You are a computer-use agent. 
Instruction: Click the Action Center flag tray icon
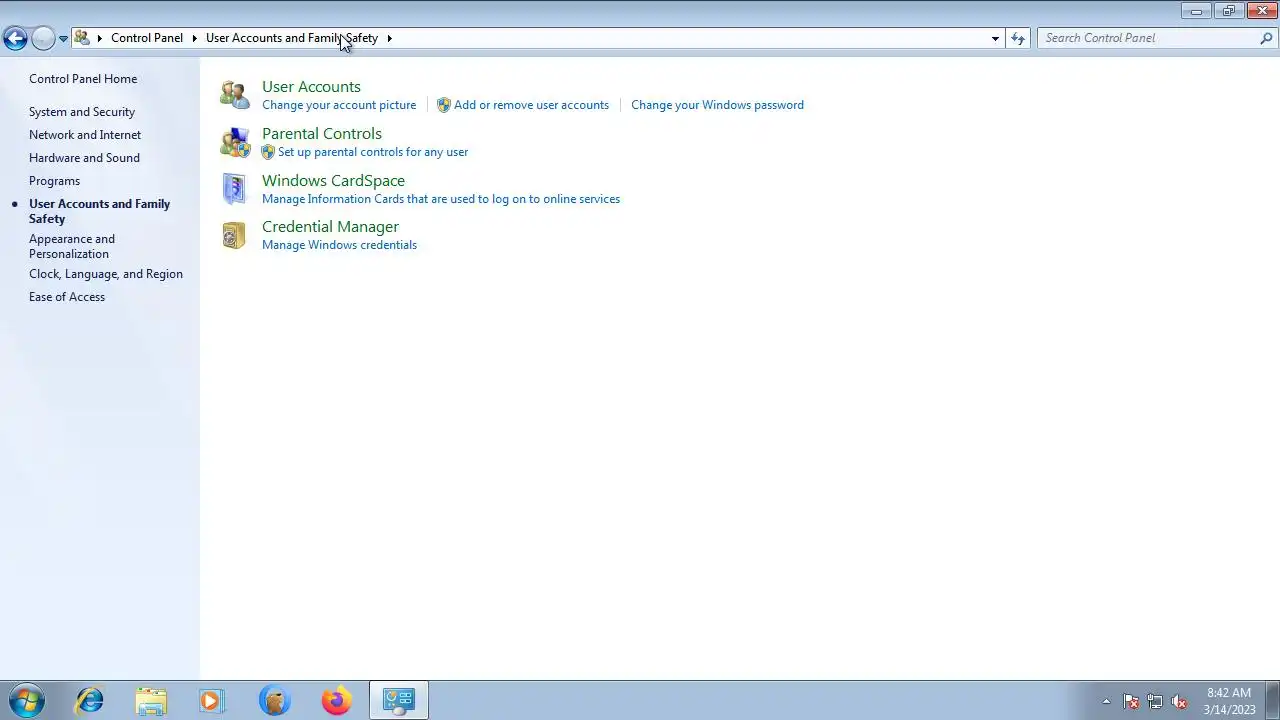click(1131, 701)
